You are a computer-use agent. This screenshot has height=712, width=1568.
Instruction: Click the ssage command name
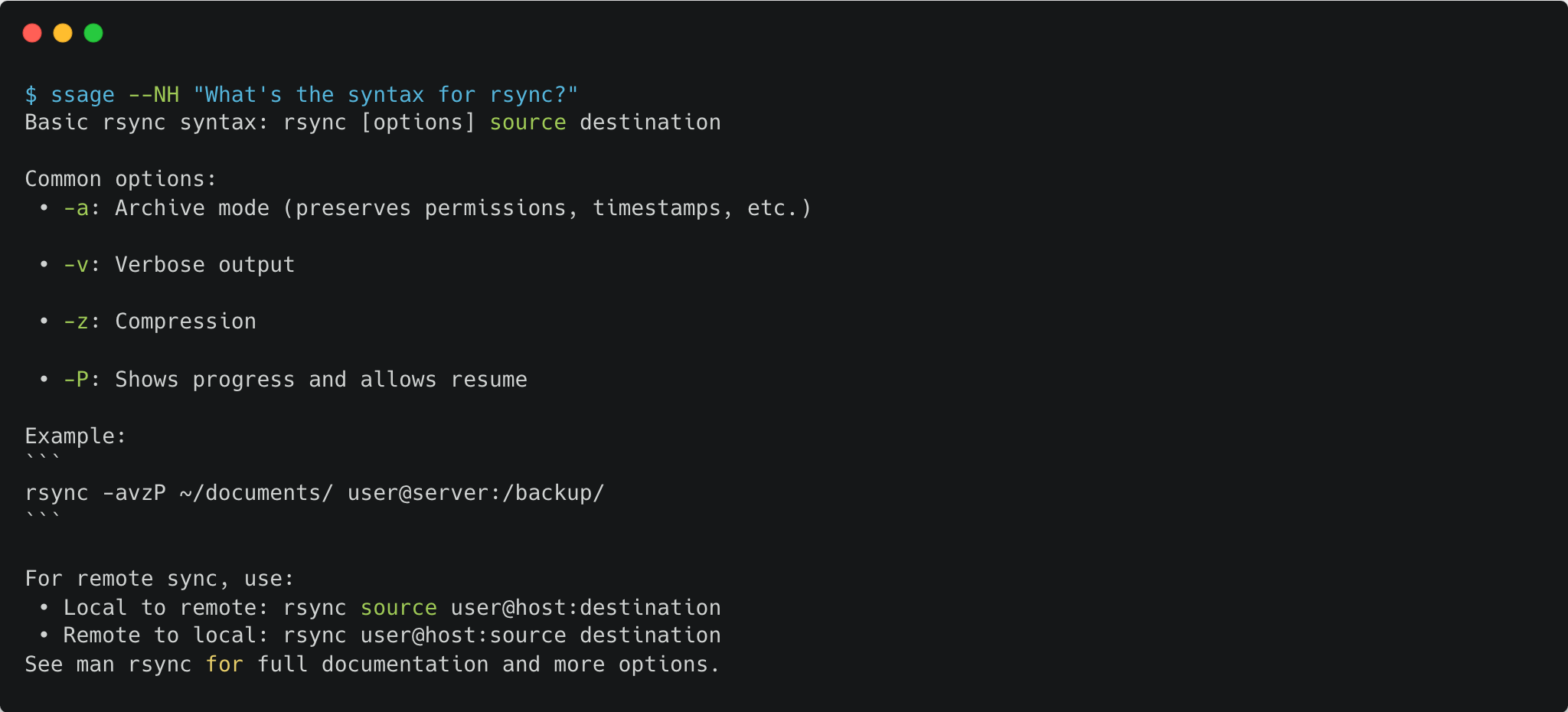tap(83, 95)
